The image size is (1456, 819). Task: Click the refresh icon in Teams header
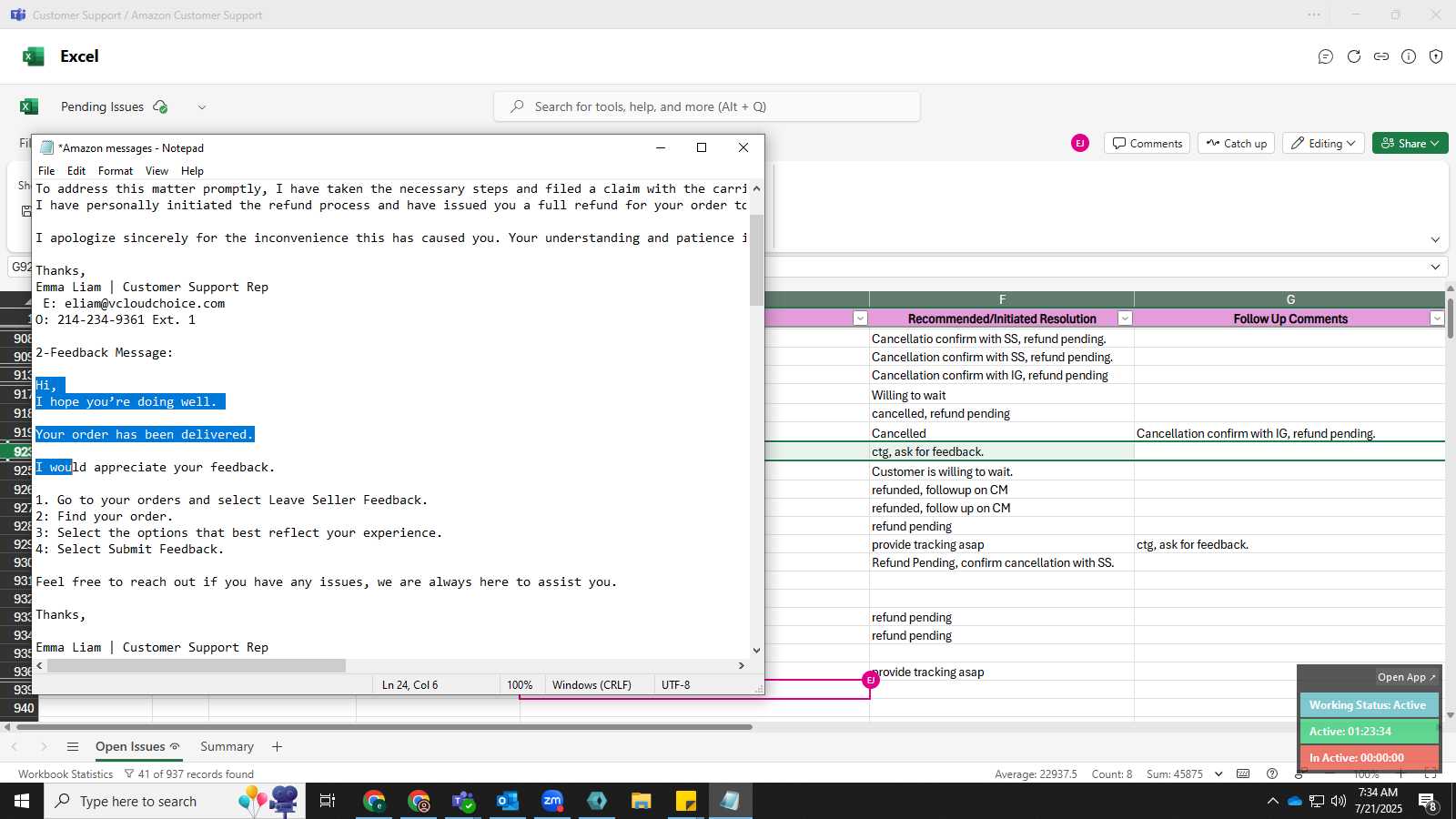pyautogui.click(x=1354, y=56)
